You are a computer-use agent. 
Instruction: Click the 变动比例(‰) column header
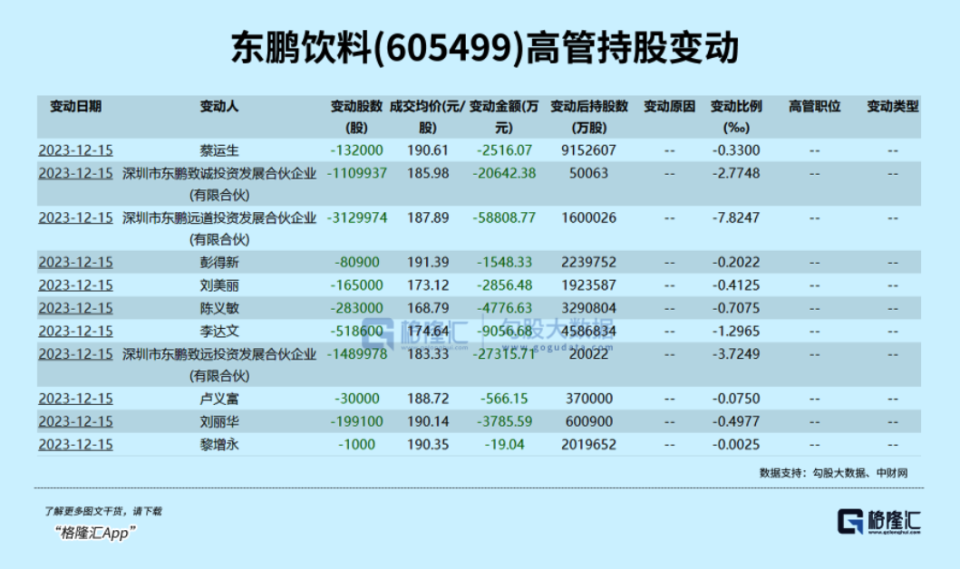736,117
